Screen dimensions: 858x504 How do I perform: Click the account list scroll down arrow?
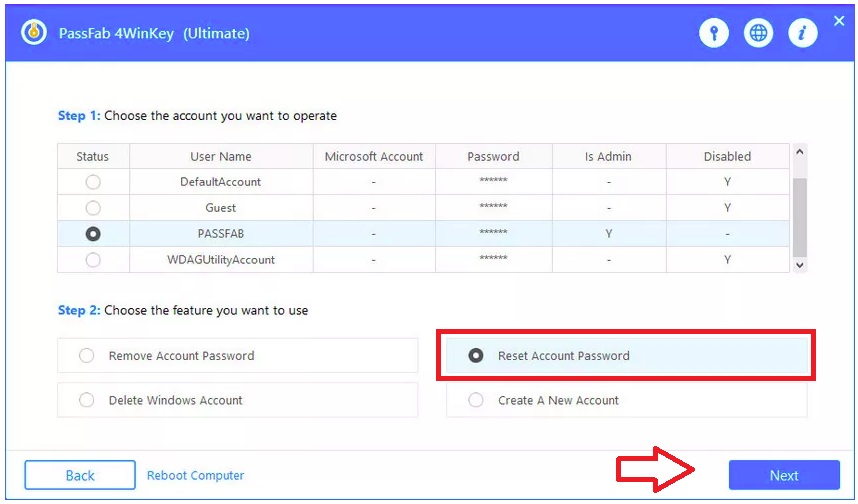(x=799, y=265)
